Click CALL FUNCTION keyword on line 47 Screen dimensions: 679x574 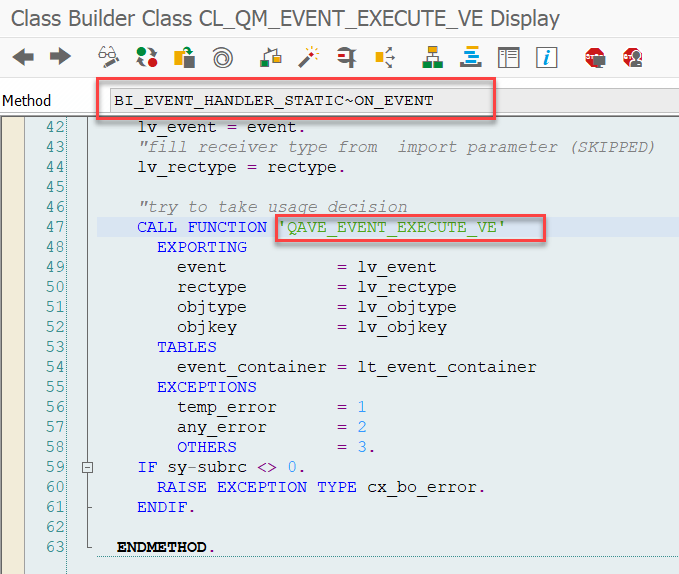tap(202, 227)
